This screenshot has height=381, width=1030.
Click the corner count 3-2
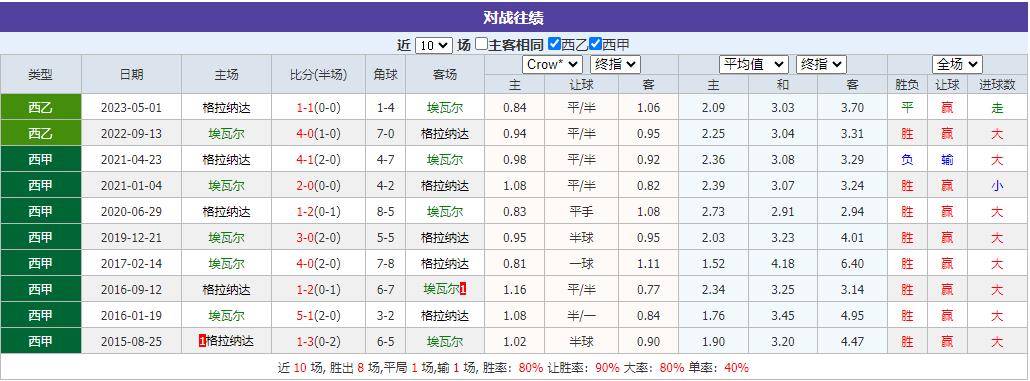[386, 316]
